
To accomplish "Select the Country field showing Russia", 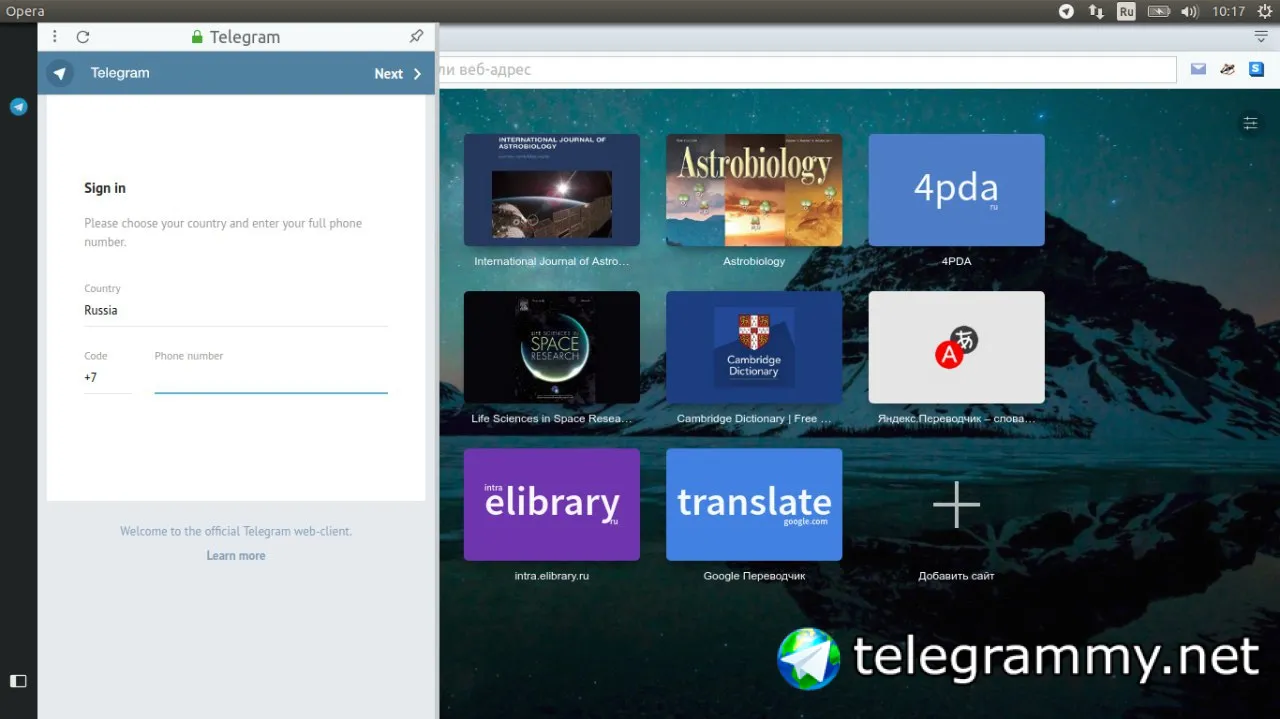I will point(236,310).
